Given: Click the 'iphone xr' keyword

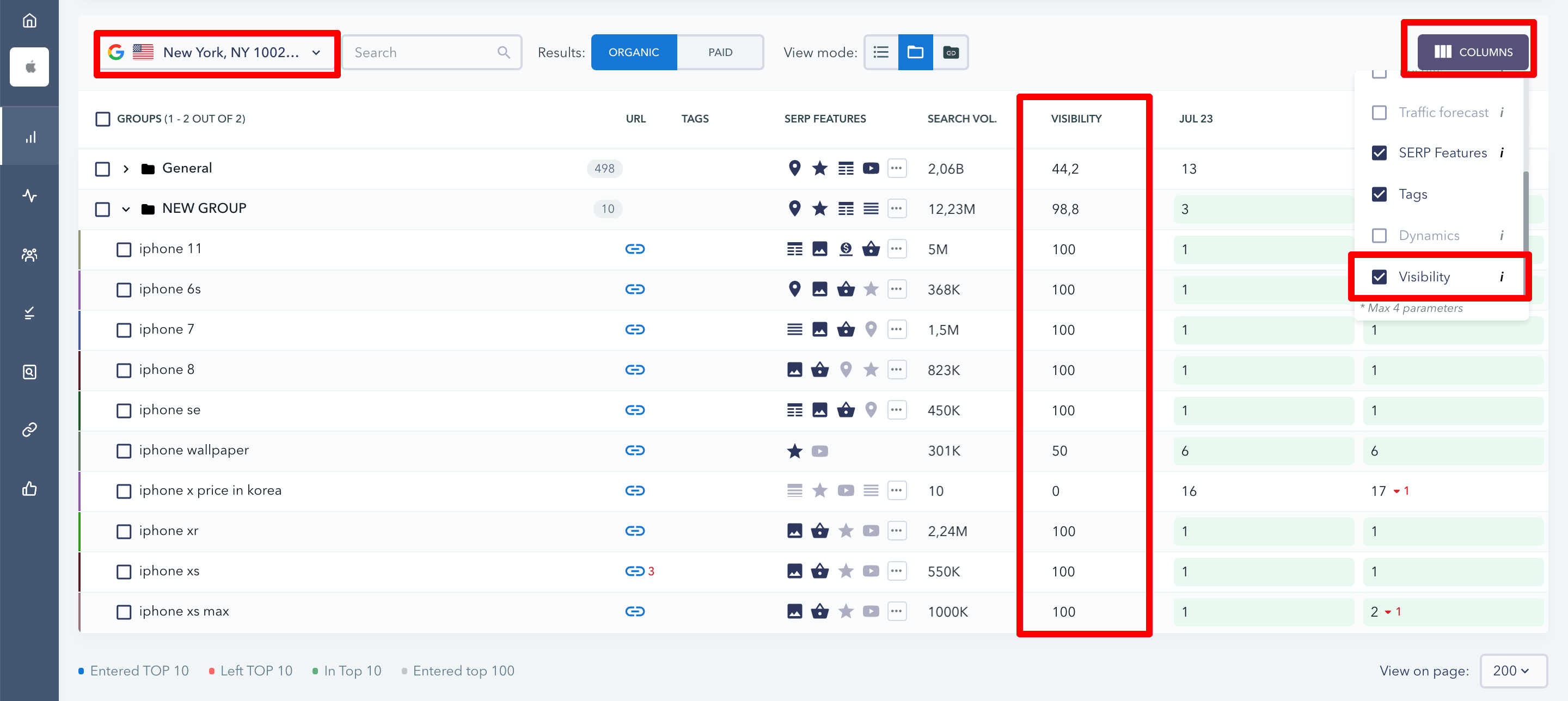Looking at the screenshot, I should 169,531.
